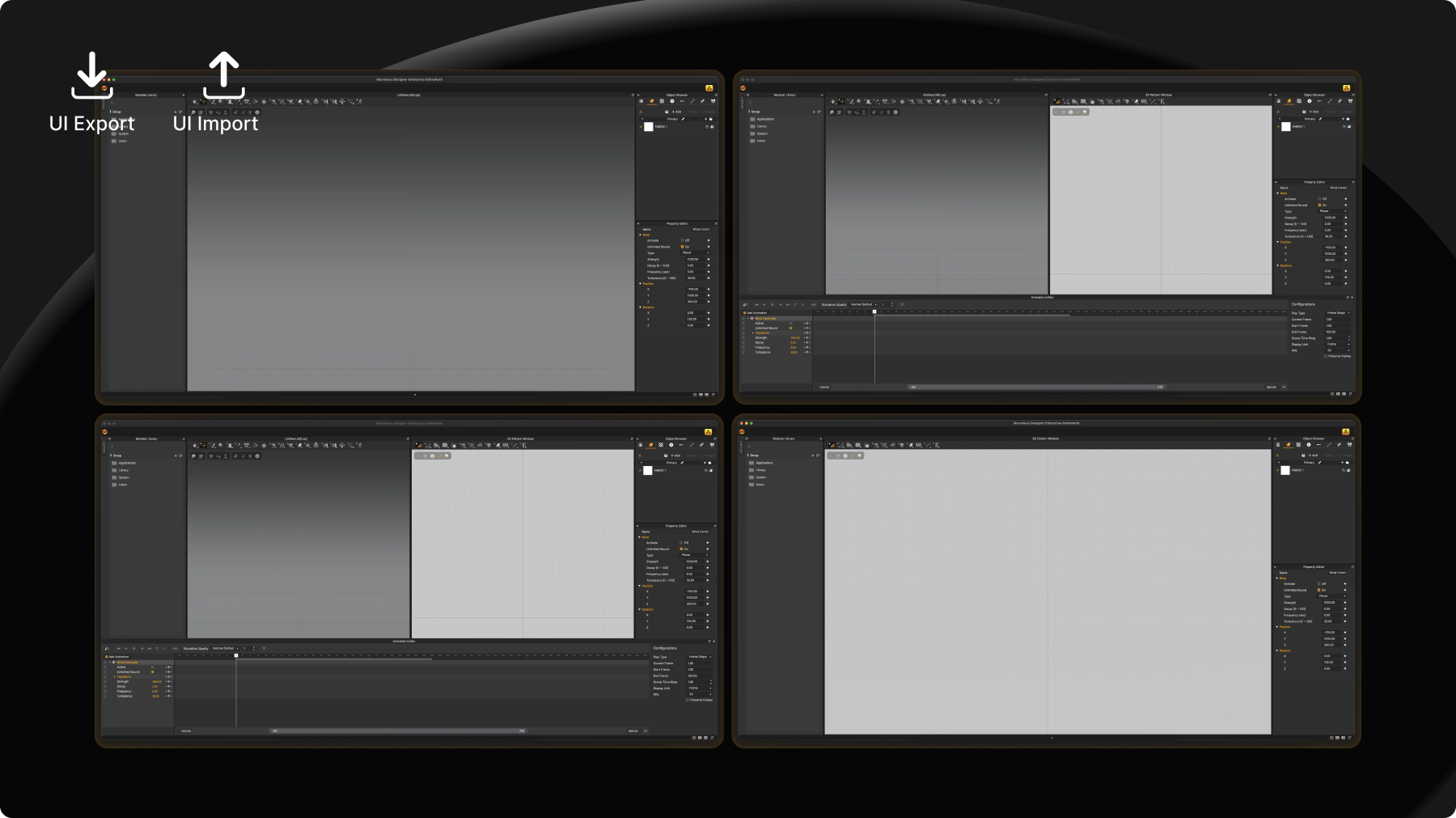
Task: In lower-left window, expand Transform track group
Action: (114, 676)
